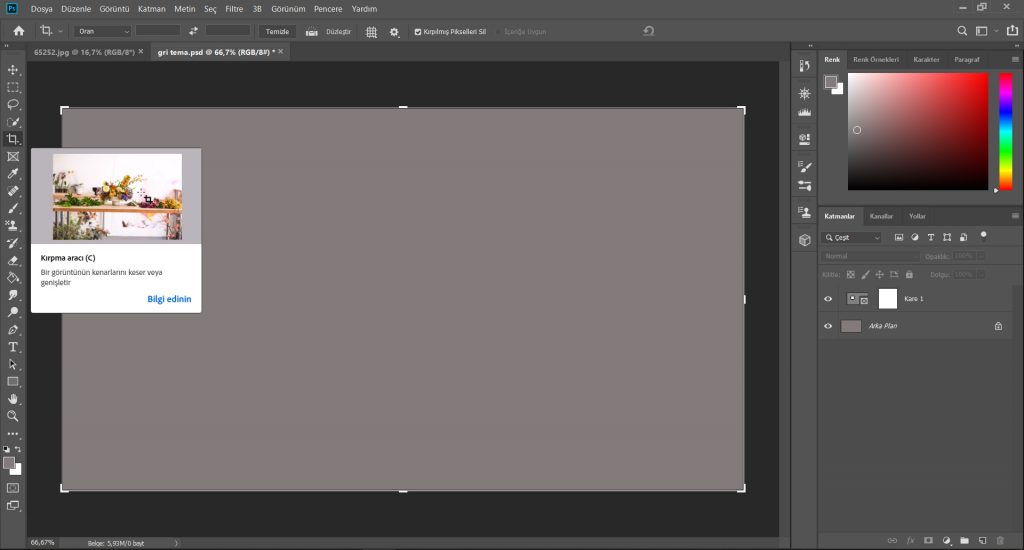This screenshot has height=550, width=1024.
Task: Activate the Hand tool
Action: click(13, 399)
